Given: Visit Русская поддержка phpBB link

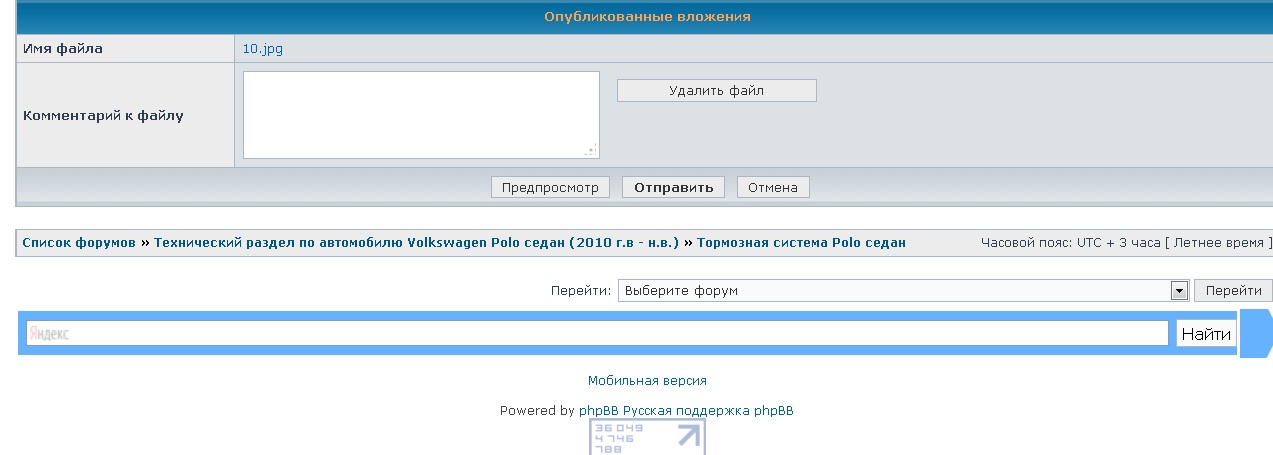Looking at the screenshot, I should coord(708,411).
